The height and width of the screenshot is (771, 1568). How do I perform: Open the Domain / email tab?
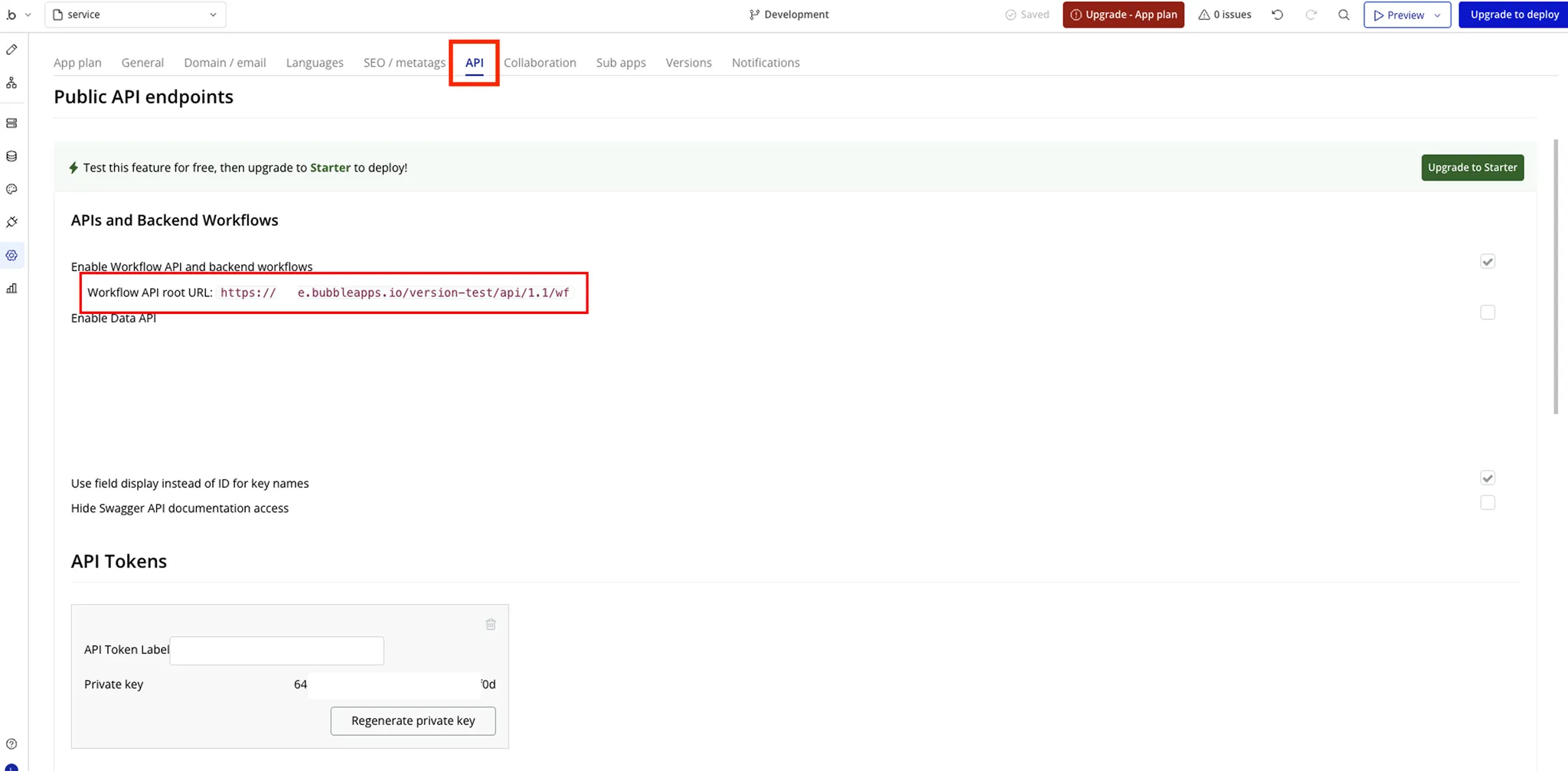point(225,63)
